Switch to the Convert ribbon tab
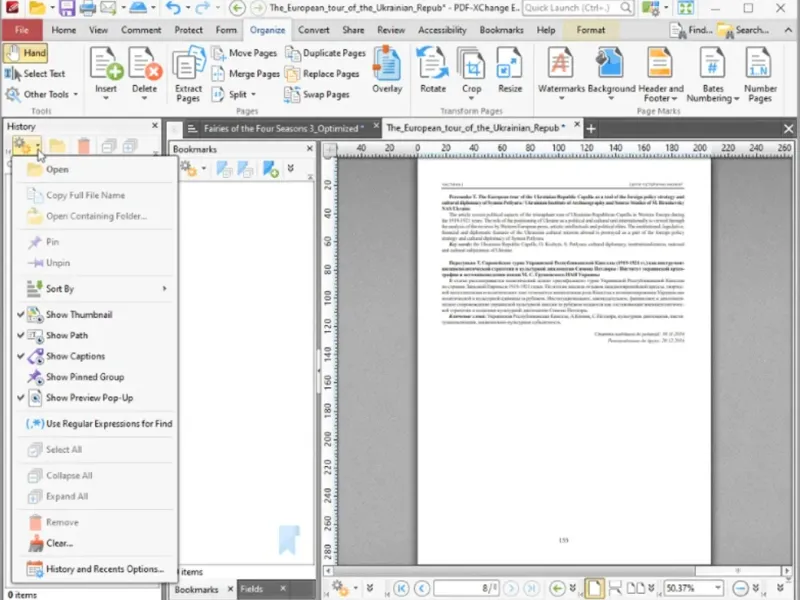The width and height of the screenshot is (800, 600). tap(313, 30)
